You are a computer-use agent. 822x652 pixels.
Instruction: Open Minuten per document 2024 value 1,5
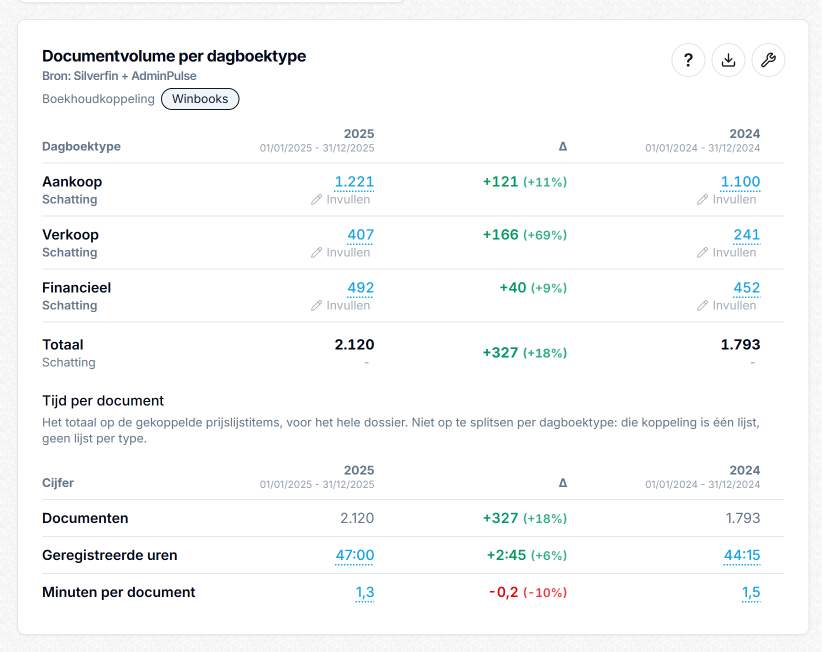pyautogui.click(x=751, y=593)
